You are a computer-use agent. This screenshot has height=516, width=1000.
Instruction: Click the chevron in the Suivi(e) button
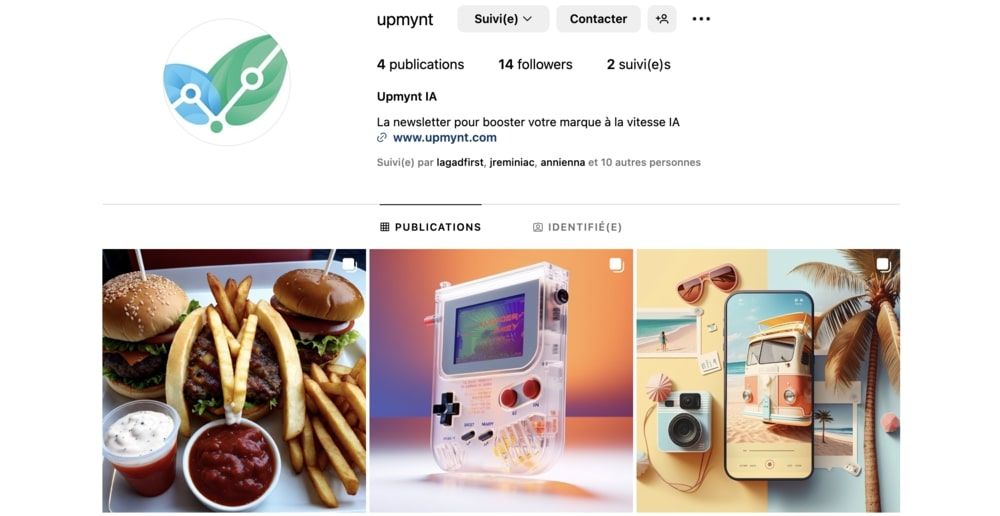pyautogui.click(x=527, y=19)
